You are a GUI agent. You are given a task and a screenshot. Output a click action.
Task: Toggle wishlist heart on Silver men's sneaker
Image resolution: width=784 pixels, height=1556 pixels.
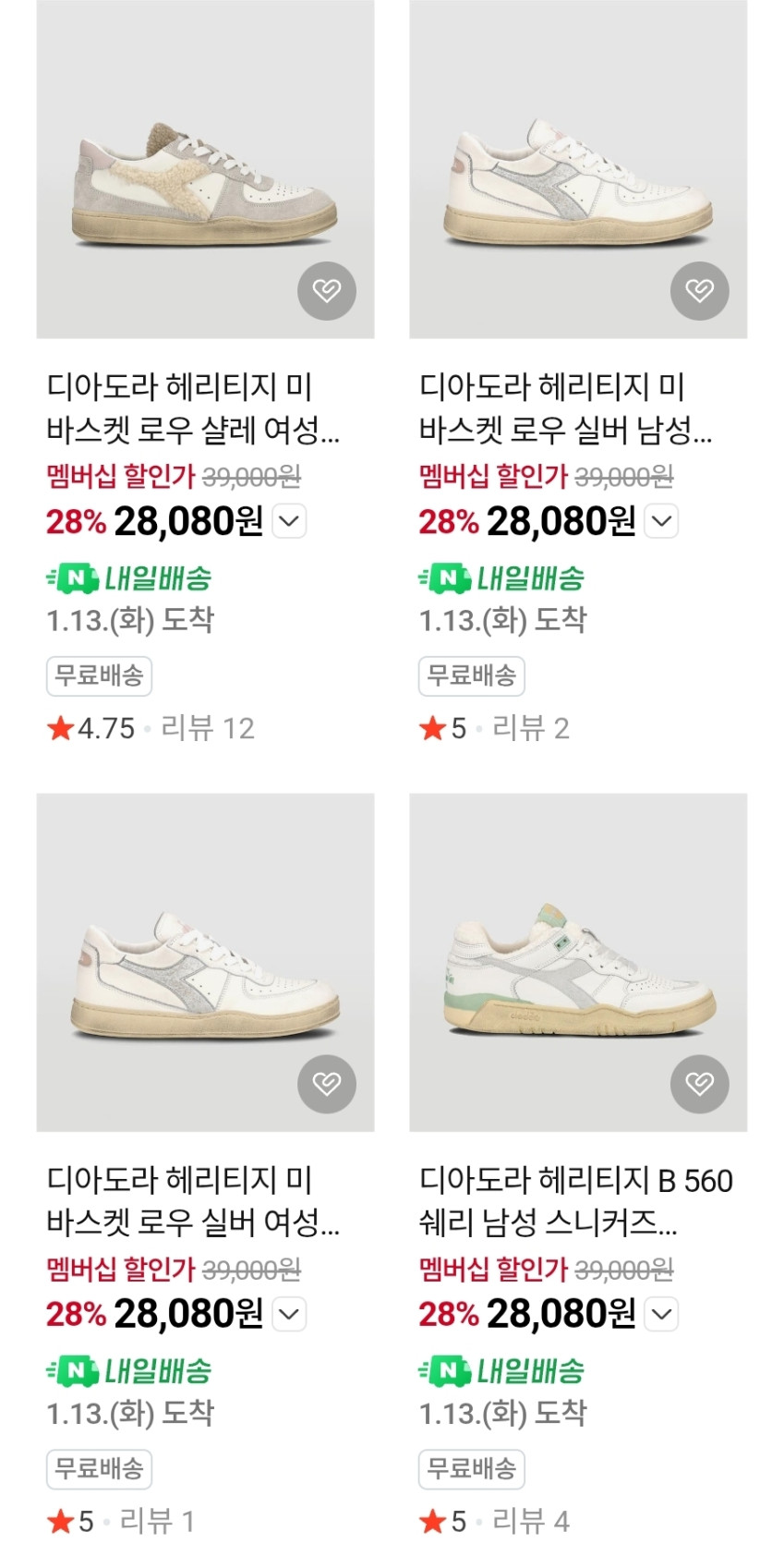coord(699,291)
